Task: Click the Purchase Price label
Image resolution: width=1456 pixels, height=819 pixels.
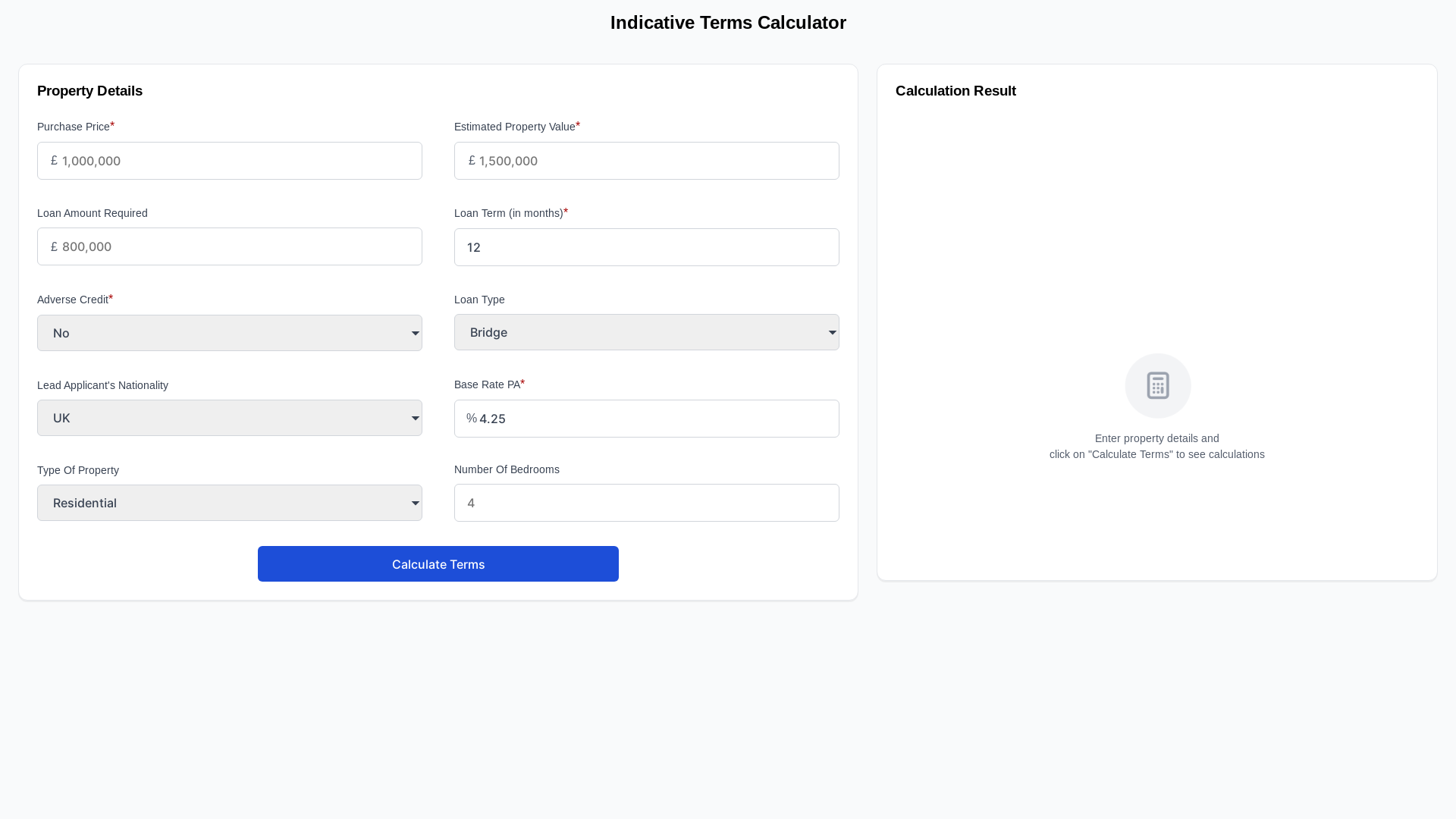Action: click(74, 127)
